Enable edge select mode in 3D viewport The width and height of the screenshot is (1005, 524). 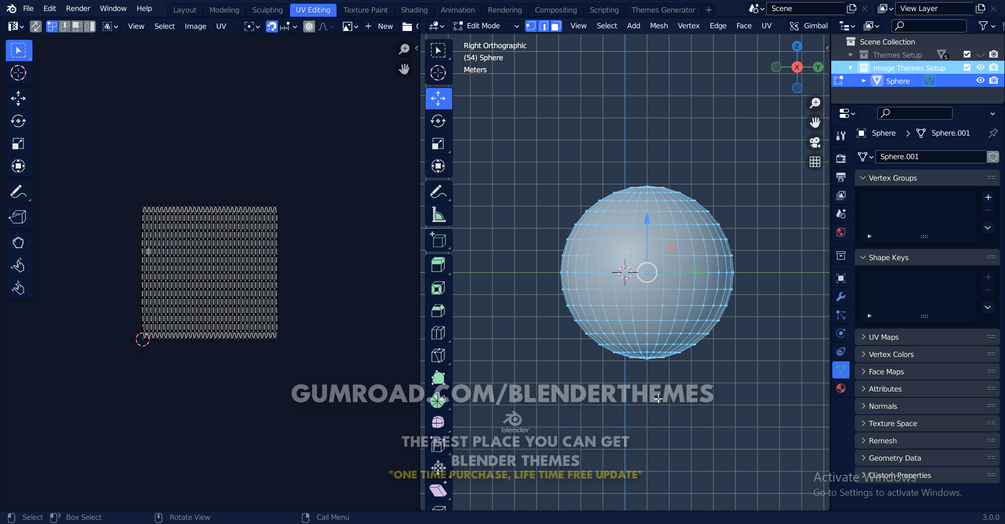pos(544,26)
